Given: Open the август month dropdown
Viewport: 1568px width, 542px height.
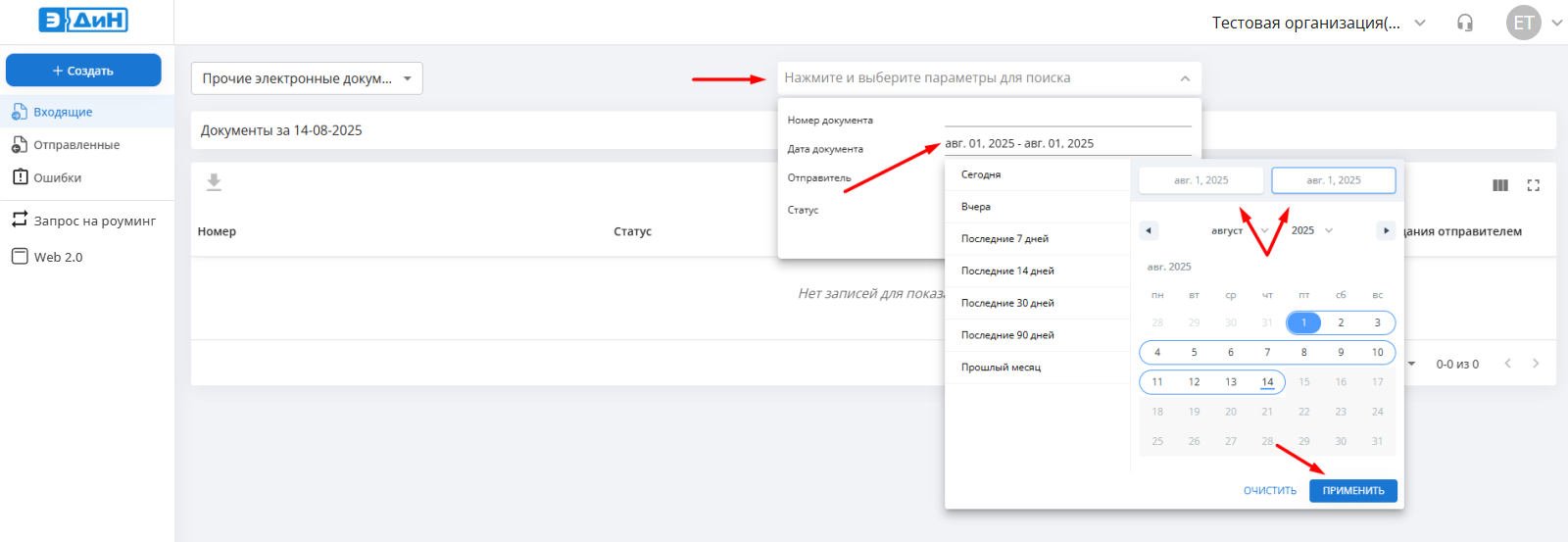Looking at the screenshot, I should (x=1239, y=231).
